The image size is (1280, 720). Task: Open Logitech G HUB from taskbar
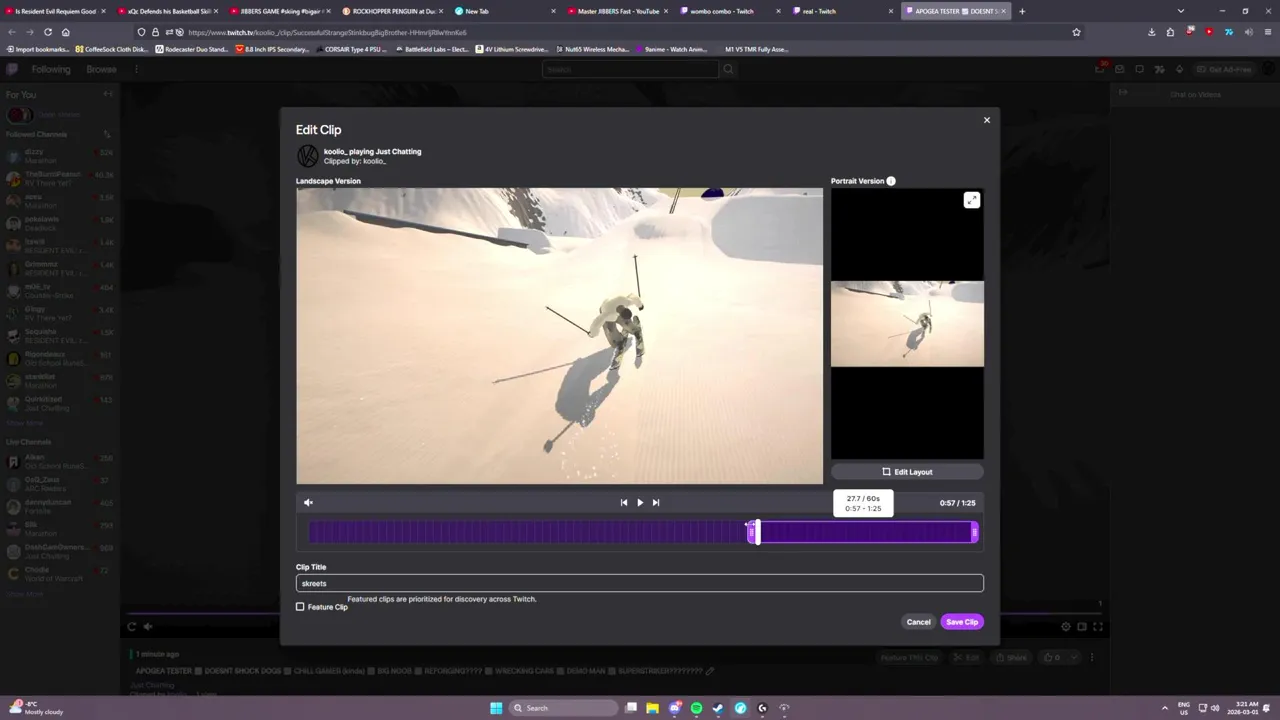[762, 708]
